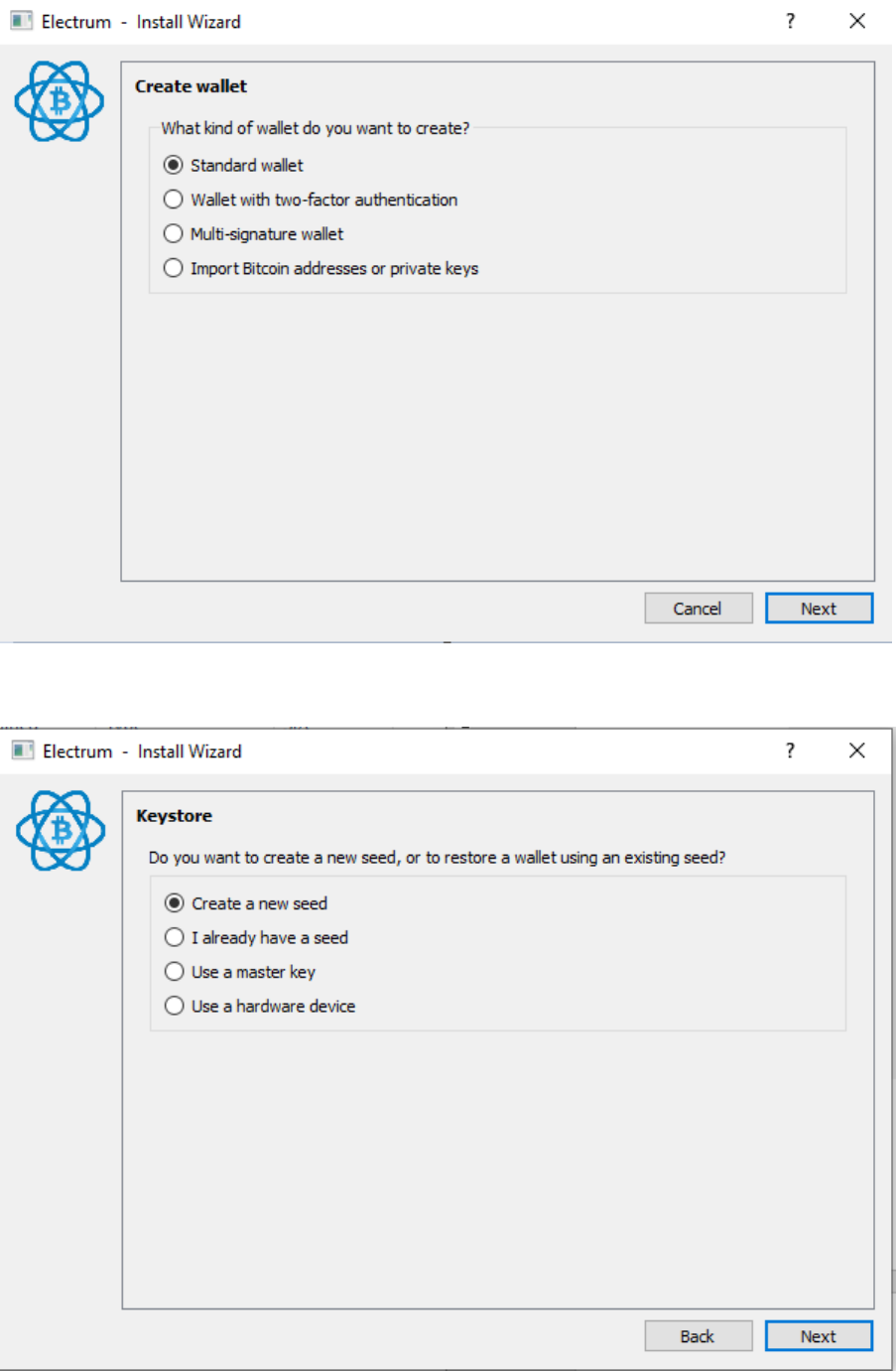
Task: Click Next in the Keystore dialog
Action: pos(819,1336)
